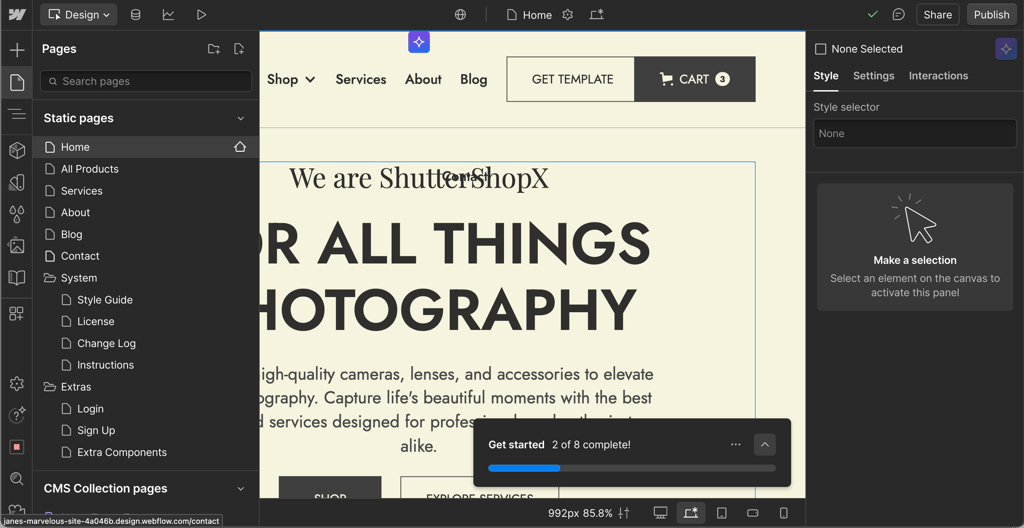This screenshot has height=528, width=1024.
Task: Open the Help question mark icon
Action: coord(17,415)
